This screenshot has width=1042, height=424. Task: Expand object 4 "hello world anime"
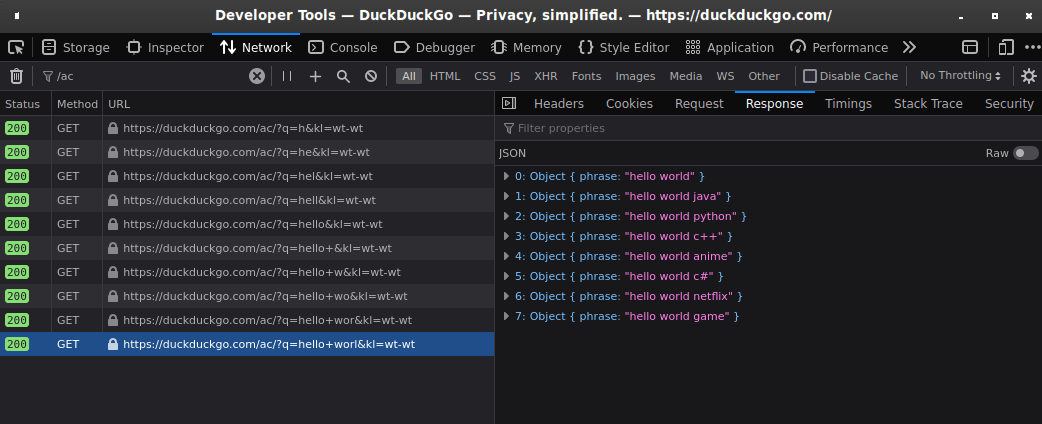click(506, 256)
